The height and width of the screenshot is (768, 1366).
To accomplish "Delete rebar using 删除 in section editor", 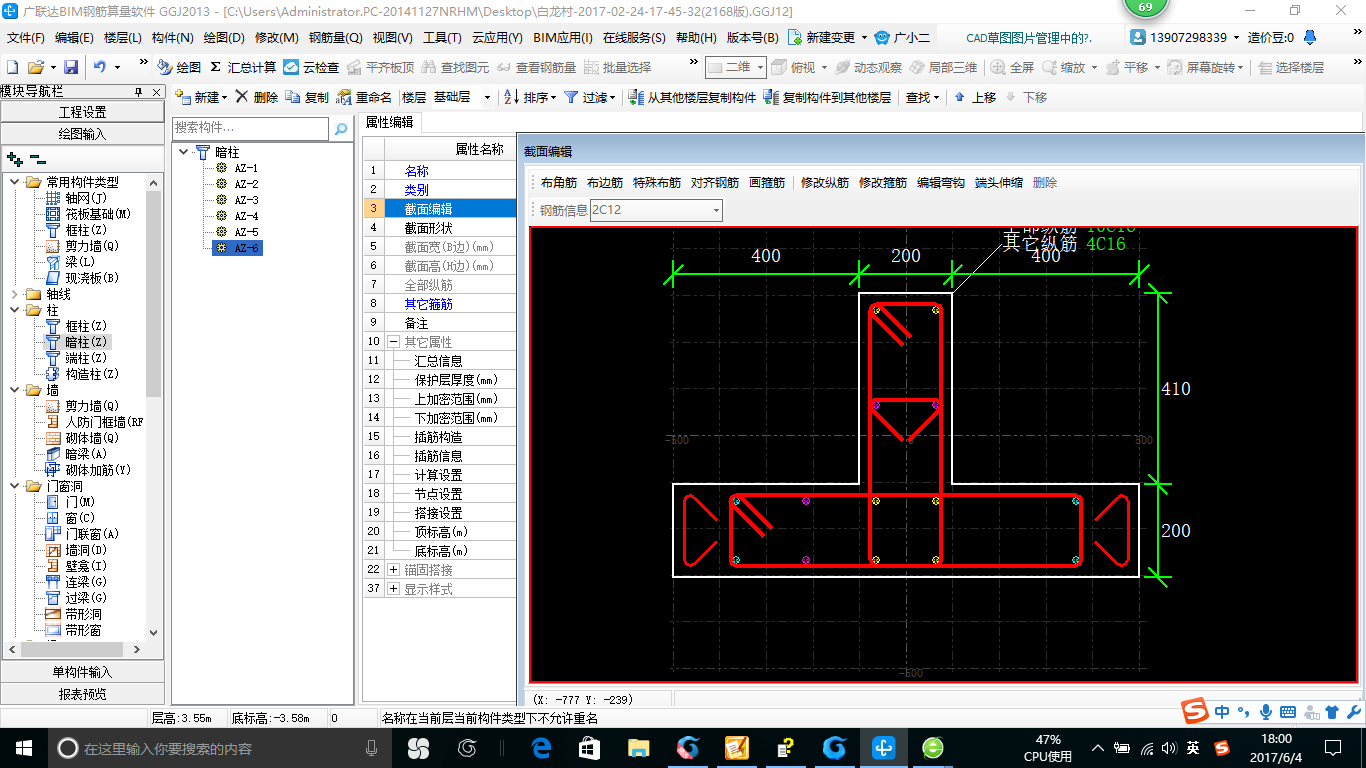I will (1043, 182).
